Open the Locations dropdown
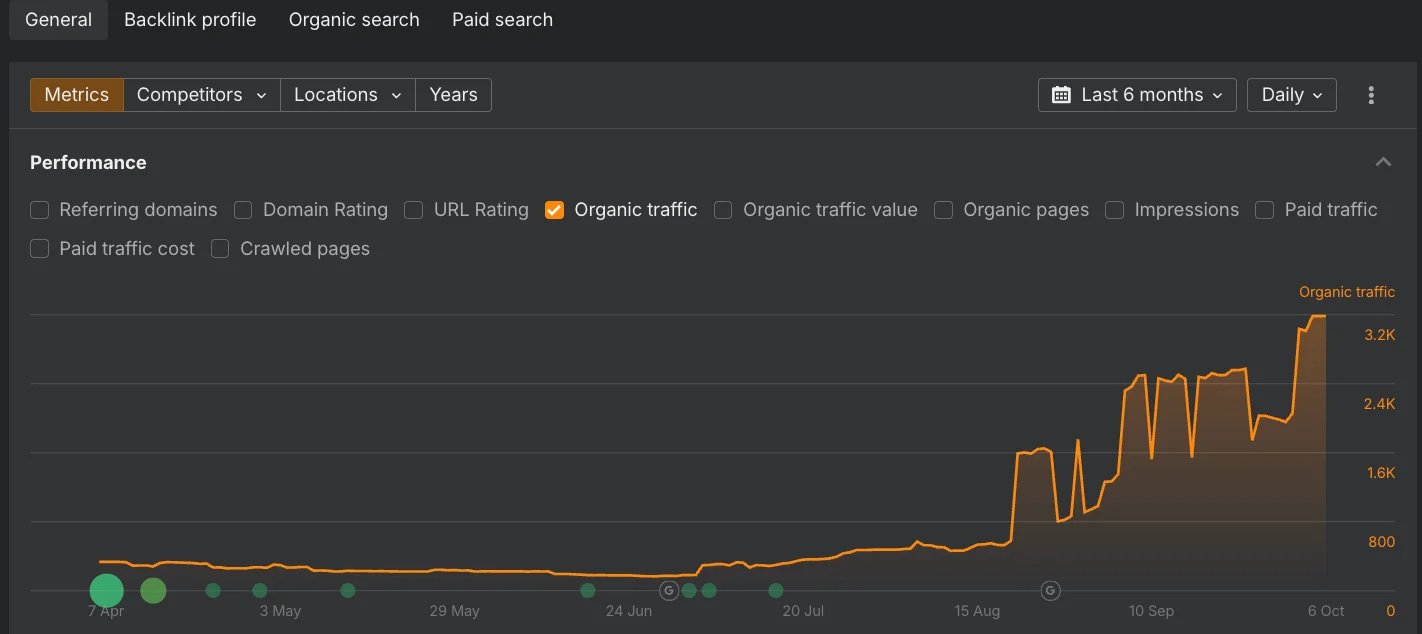1422x634 pixels. 347,95
